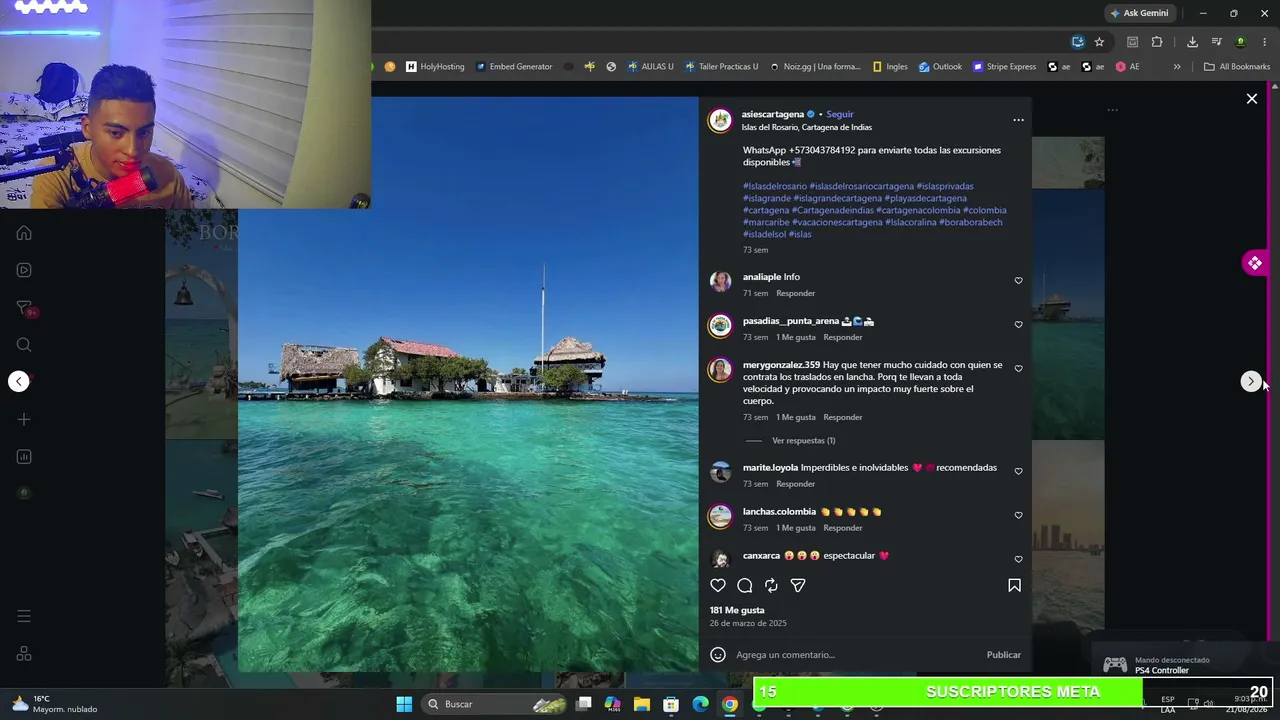Open hashtag #islas
This screenshot has height=720, width=1280.
coord(800,234)
